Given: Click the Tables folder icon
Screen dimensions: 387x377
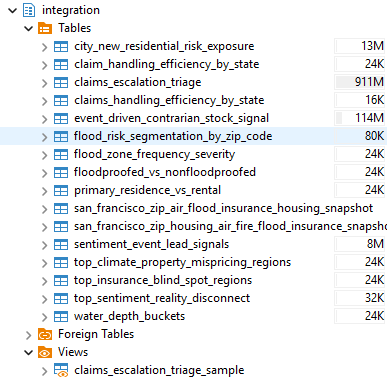Looking at the screenshot, I should (x=45, y=28).
